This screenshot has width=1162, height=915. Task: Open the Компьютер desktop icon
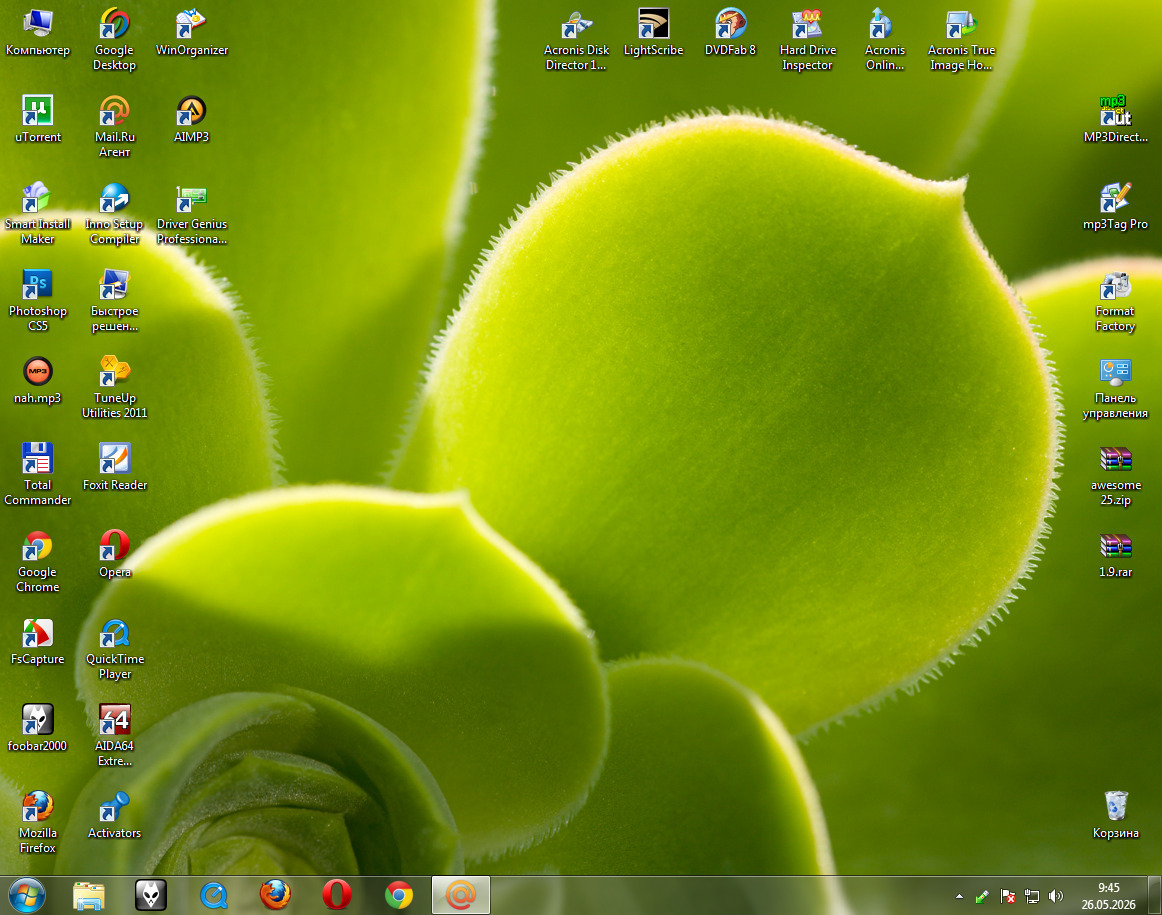coord(38,33)
